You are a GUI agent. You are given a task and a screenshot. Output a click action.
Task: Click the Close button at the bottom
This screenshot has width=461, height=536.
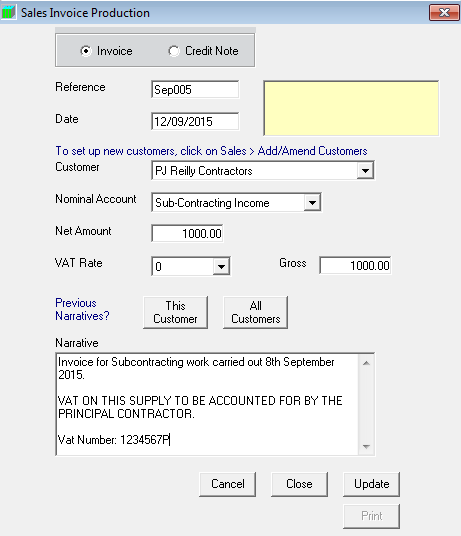point(299,484)
